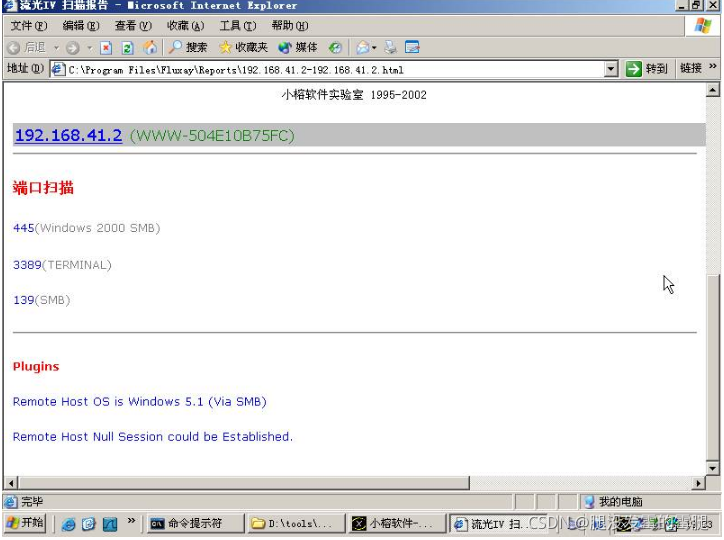Click the Forward arrow toolbar icon
724x540 pixels.
[72, 48]
